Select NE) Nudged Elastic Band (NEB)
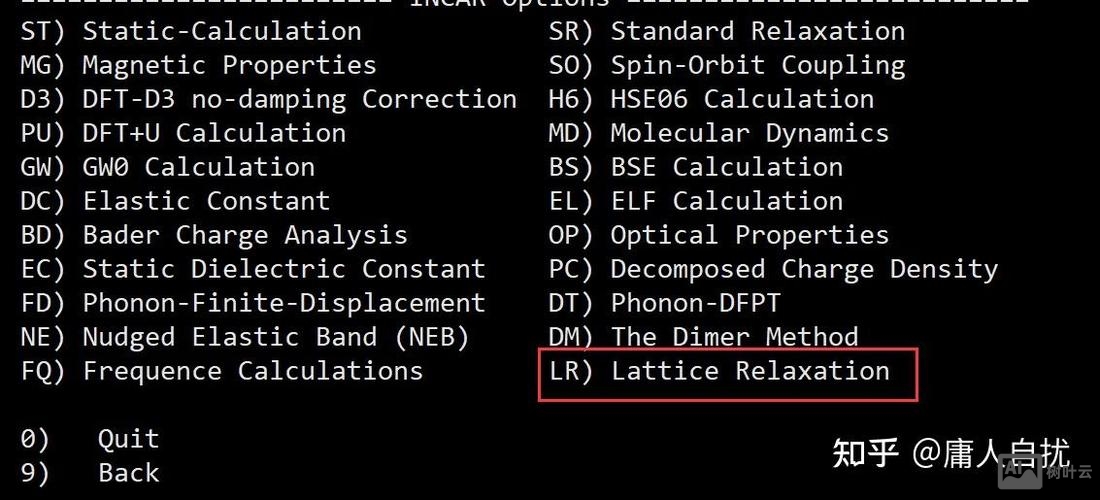 coord(245,337)
